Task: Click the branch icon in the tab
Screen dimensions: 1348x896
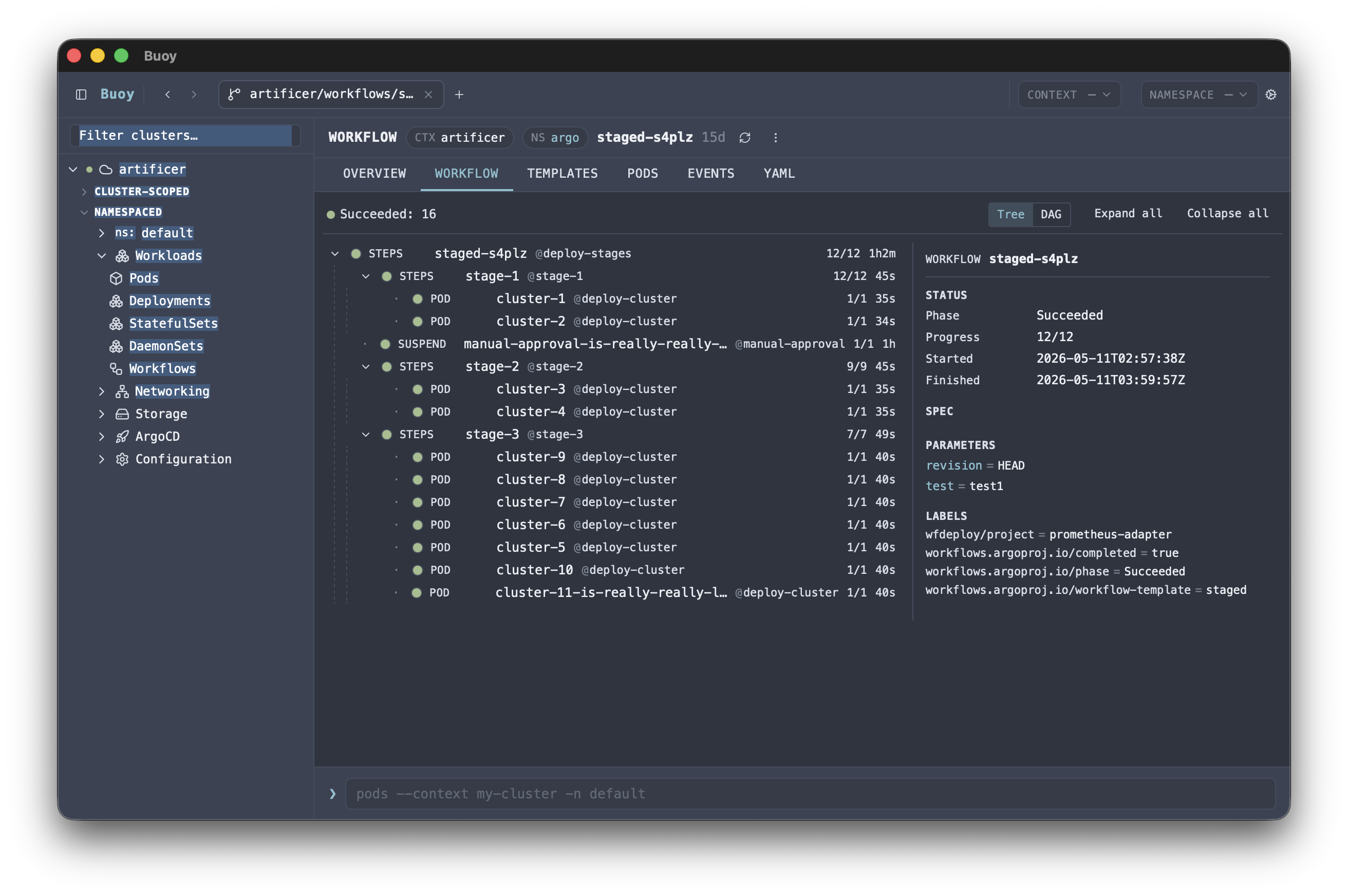Action: [234, 95]
